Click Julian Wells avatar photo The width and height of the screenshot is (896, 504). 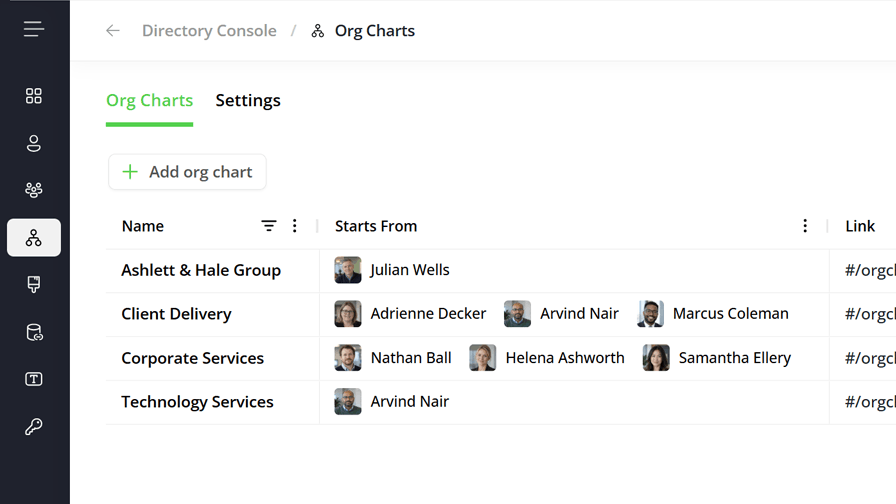(348, 270)
